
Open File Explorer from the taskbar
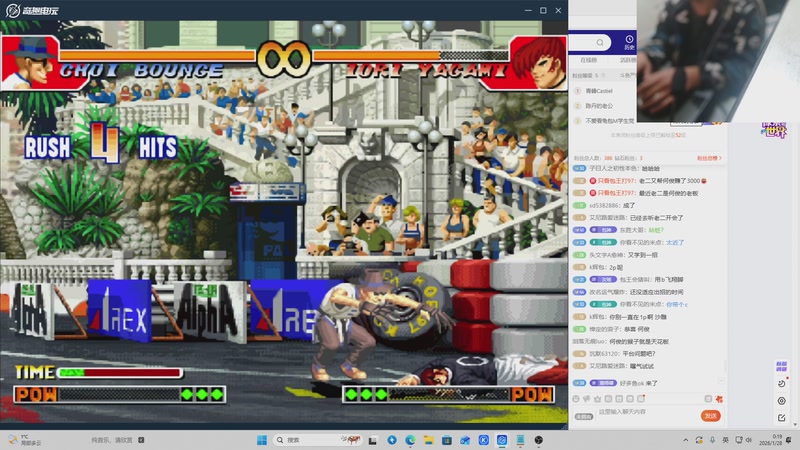coord(429,440)
